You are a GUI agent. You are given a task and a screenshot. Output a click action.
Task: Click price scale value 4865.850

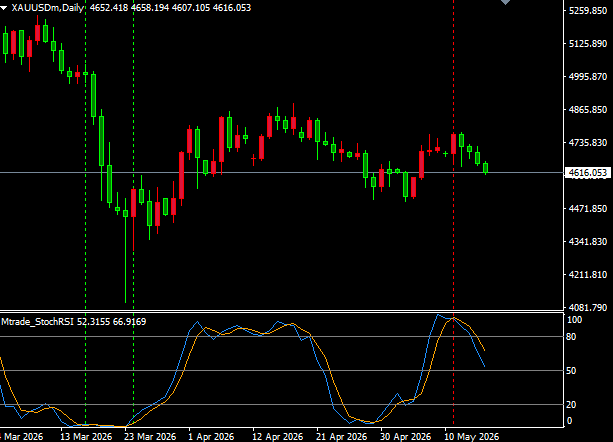[x=588, y=110]
